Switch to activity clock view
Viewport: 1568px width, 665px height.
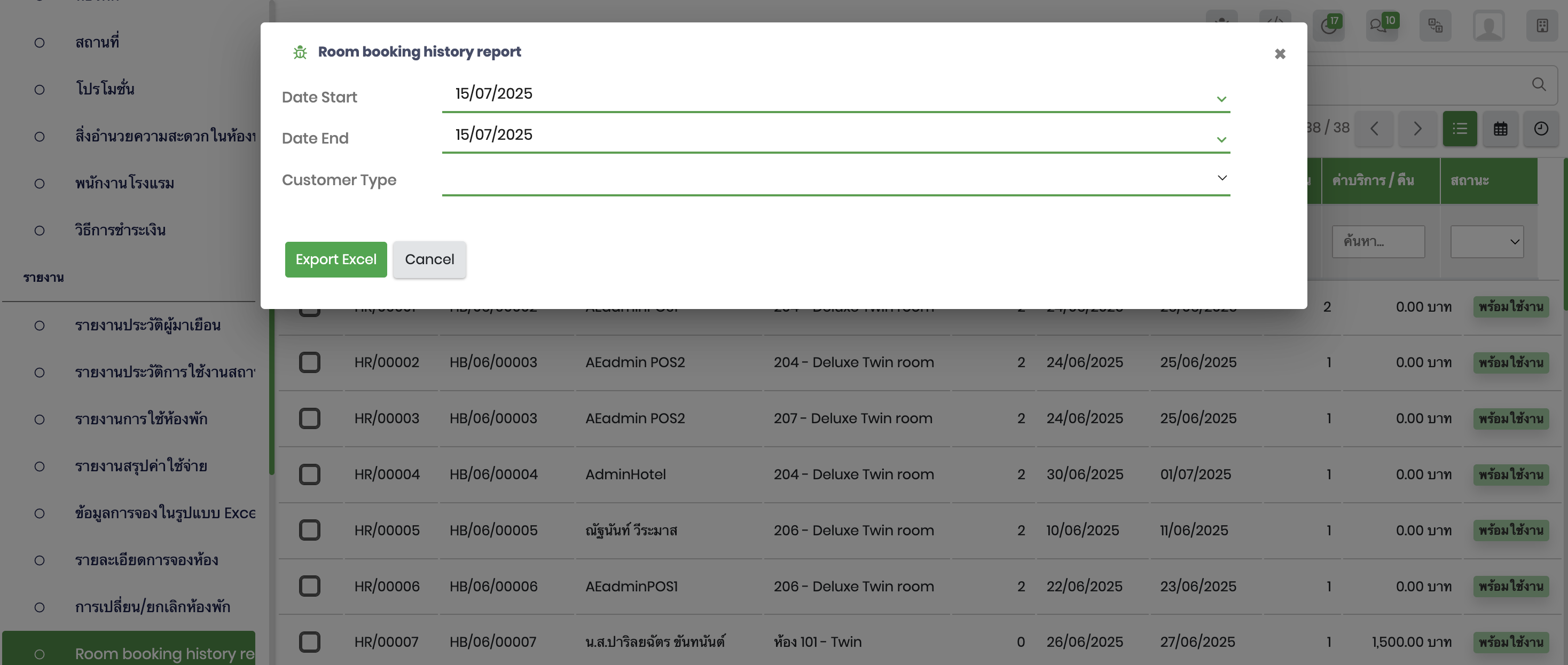[1541, 129]
